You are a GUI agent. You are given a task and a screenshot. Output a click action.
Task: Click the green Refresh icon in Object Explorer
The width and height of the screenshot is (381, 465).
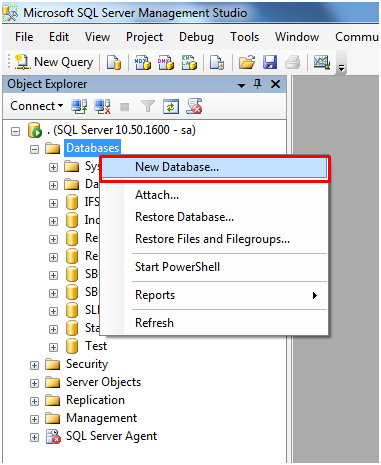pyautogui.click(x=171, y=107)
